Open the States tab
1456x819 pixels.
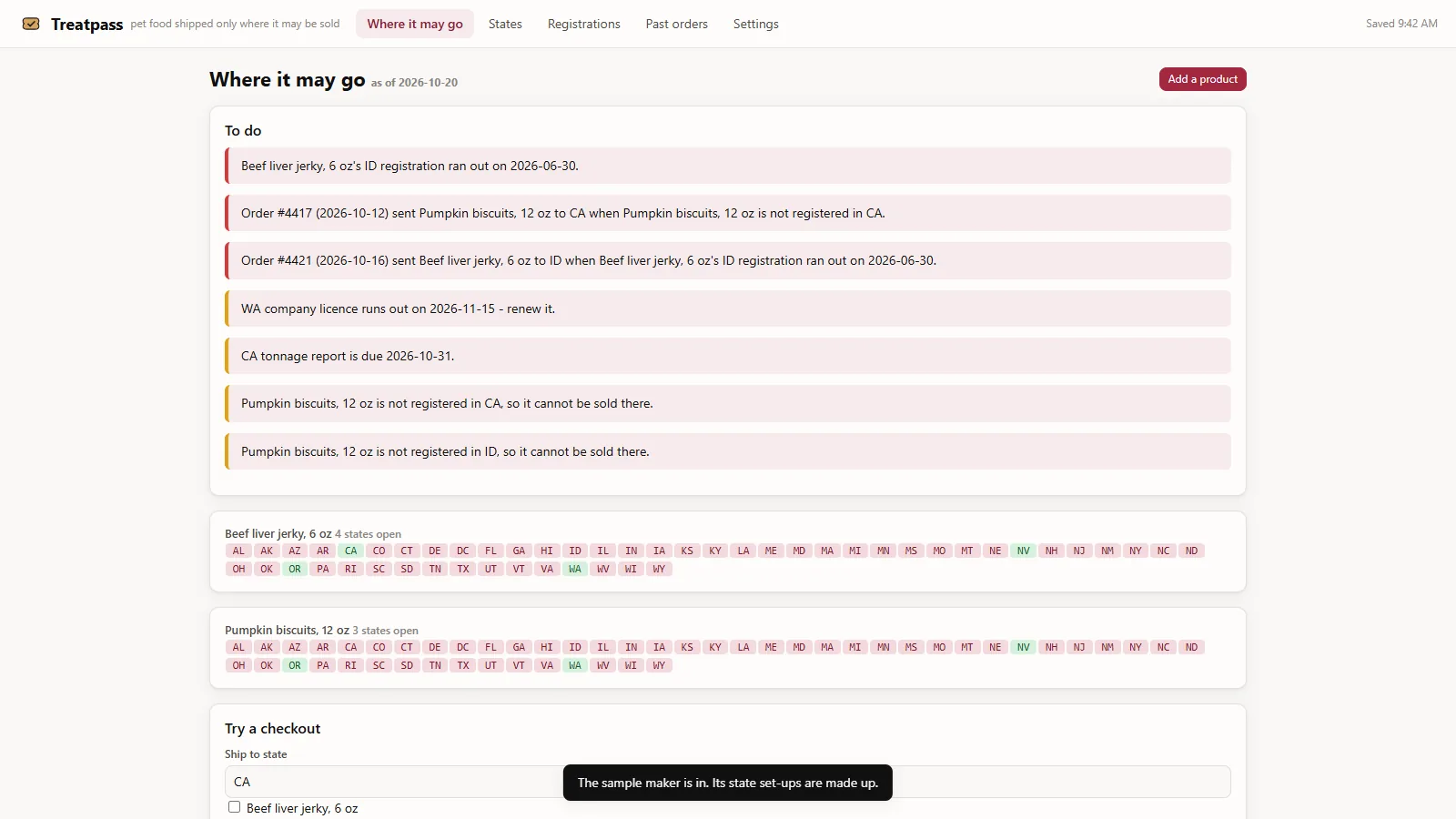505,24
